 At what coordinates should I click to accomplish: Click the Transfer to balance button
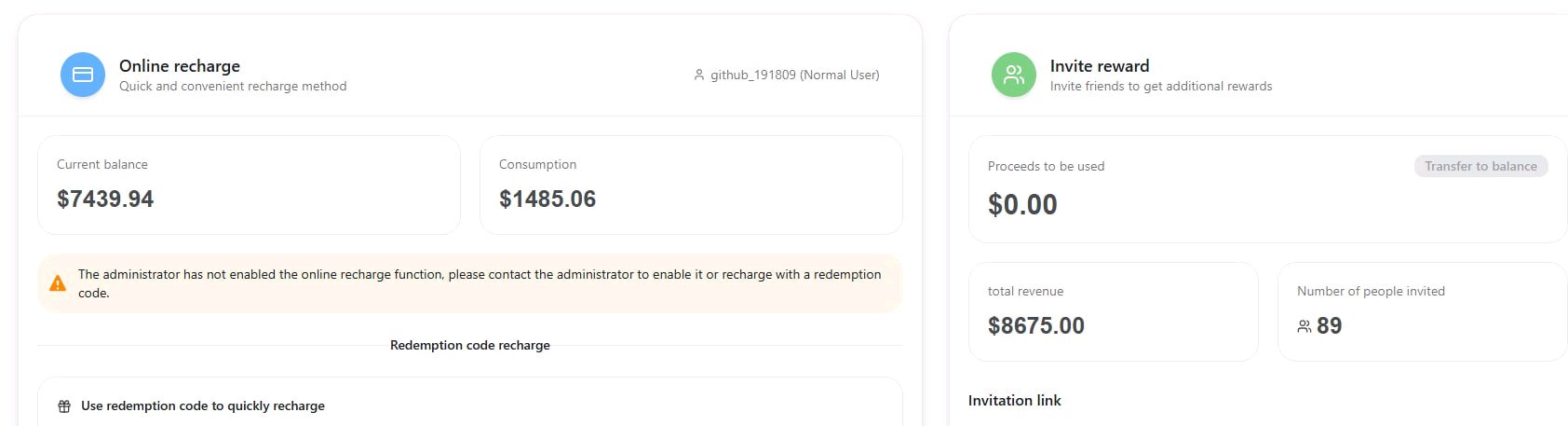point(1480,166)
